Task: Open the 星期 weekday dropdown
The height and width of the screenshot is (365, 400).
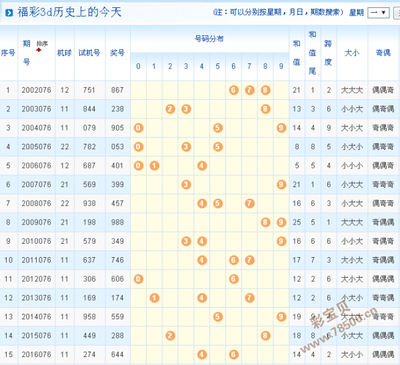Action: [x=378, y=13]
